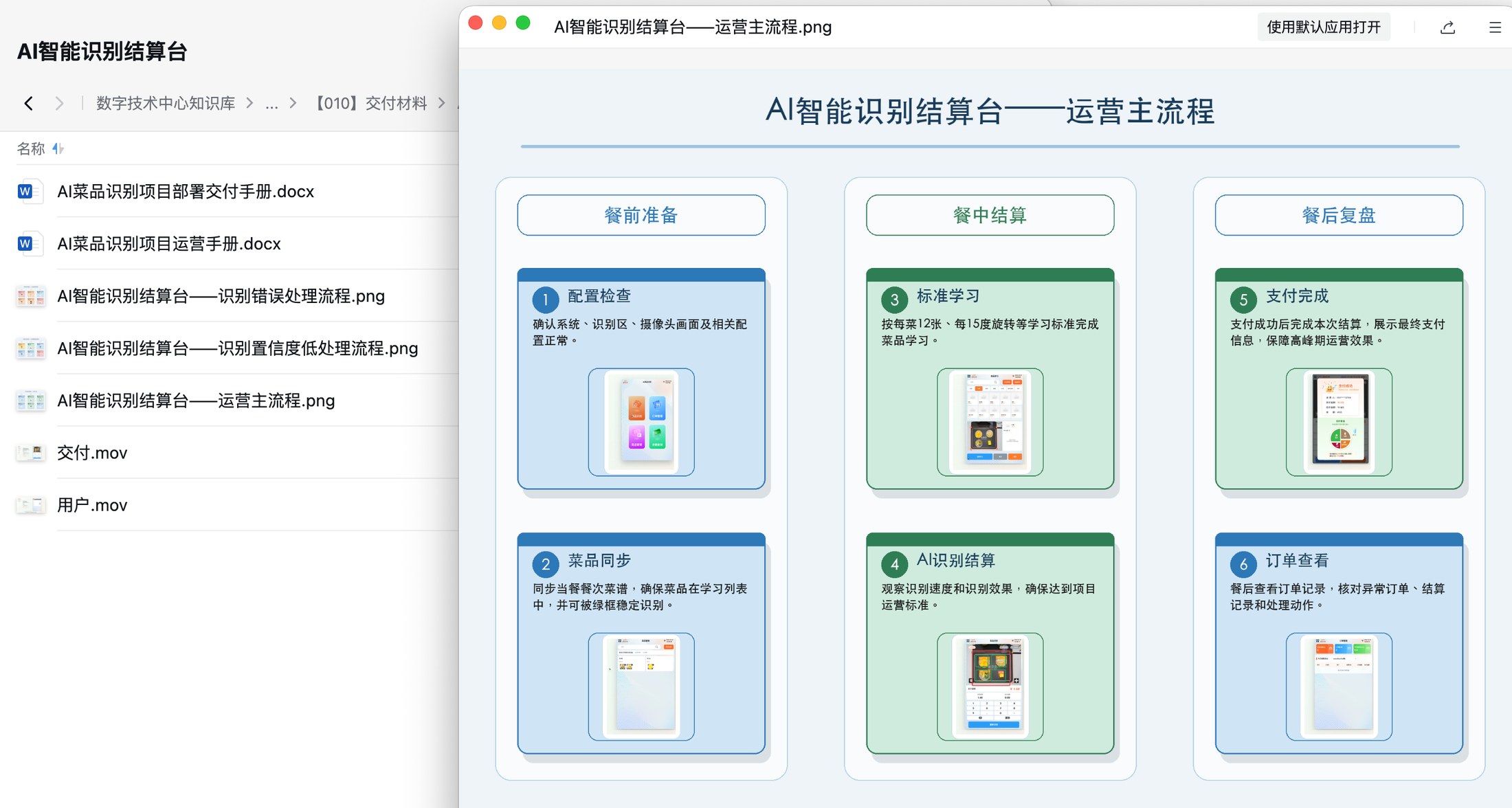Open 数字技术中心知识库 breadcrumb
This screenshot has width=1512, height=808.
(x=165, y=104)
